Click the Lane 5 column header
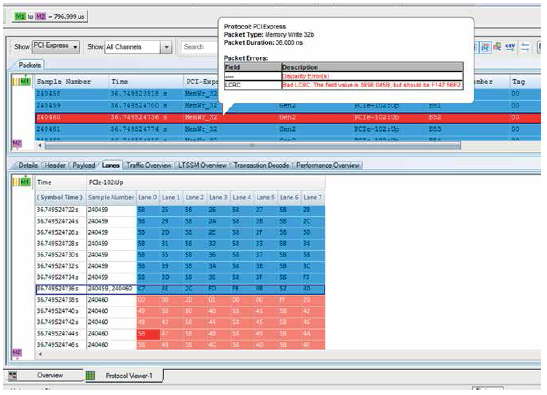The width and height of the screenshot is (547, 395). pos(265,198)
